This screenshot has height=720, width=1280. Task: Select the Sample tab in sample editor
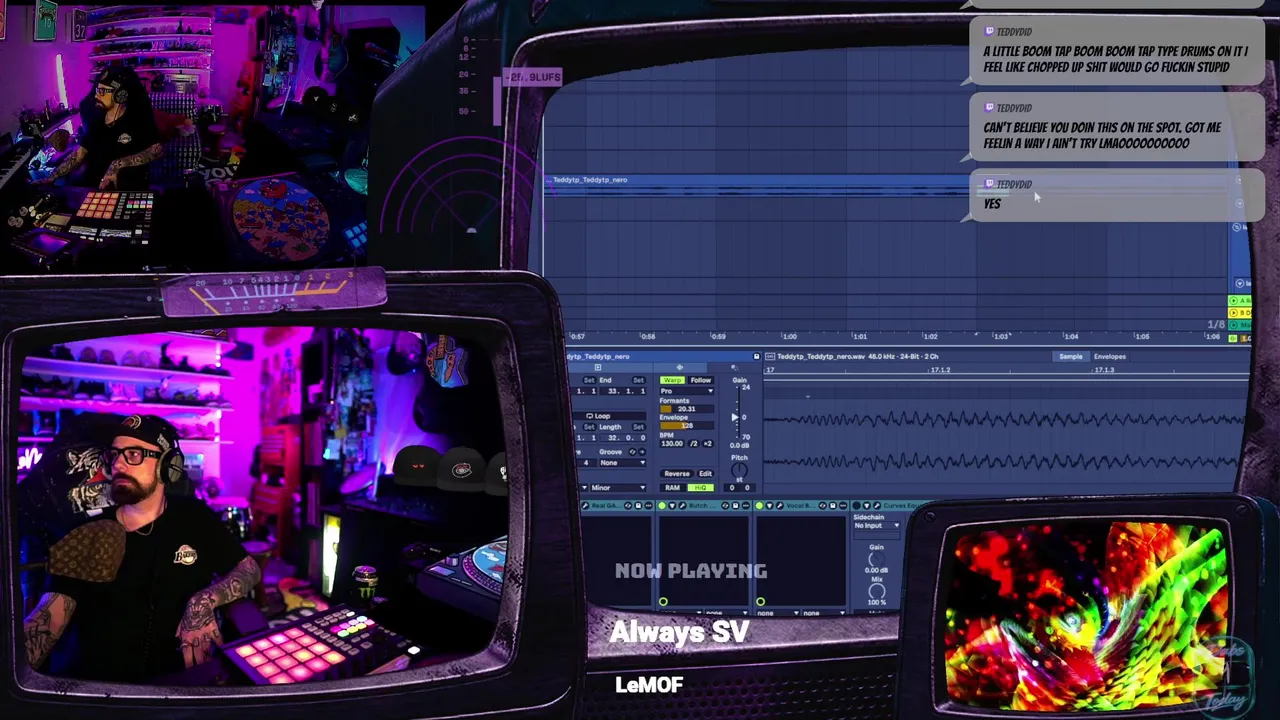(1071, 356)
